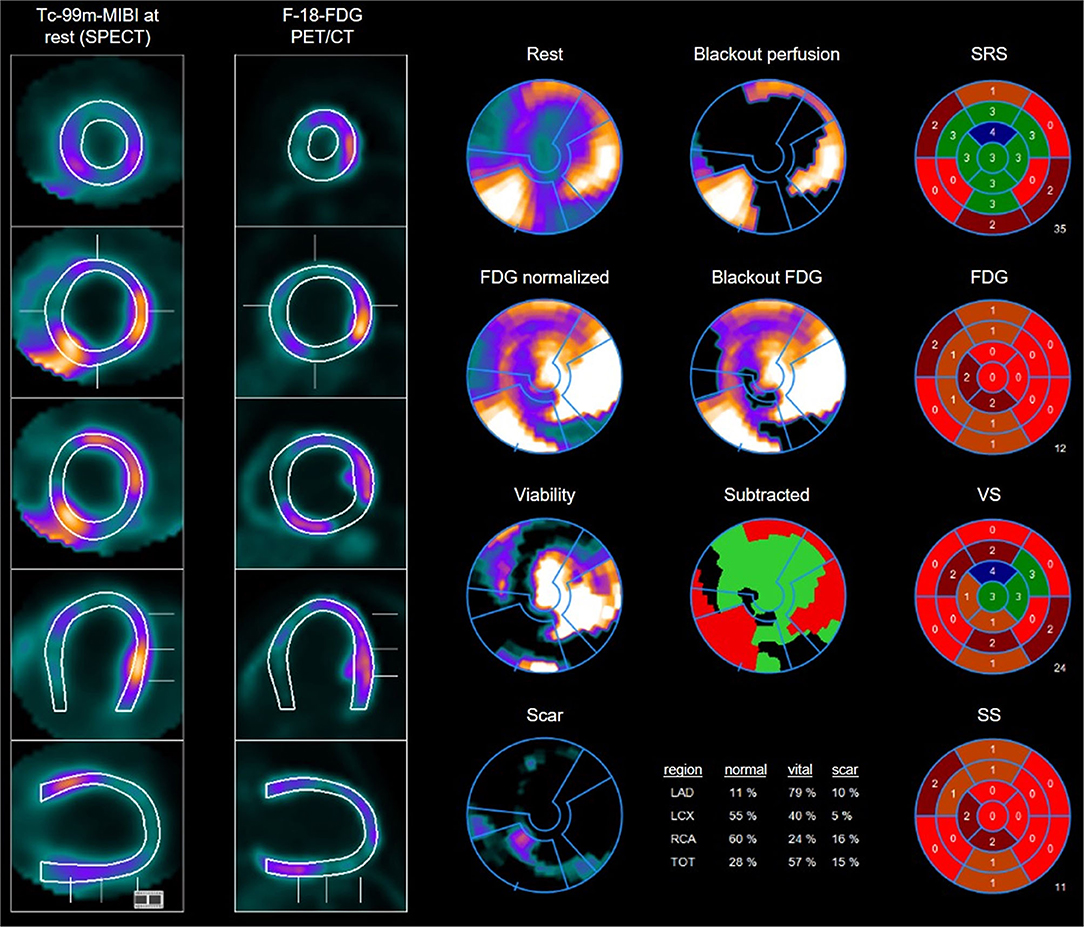The image size is (1084, 927).
Task: Click the small gray icon in the bottom SPECT panel
Action: point(149,899)
